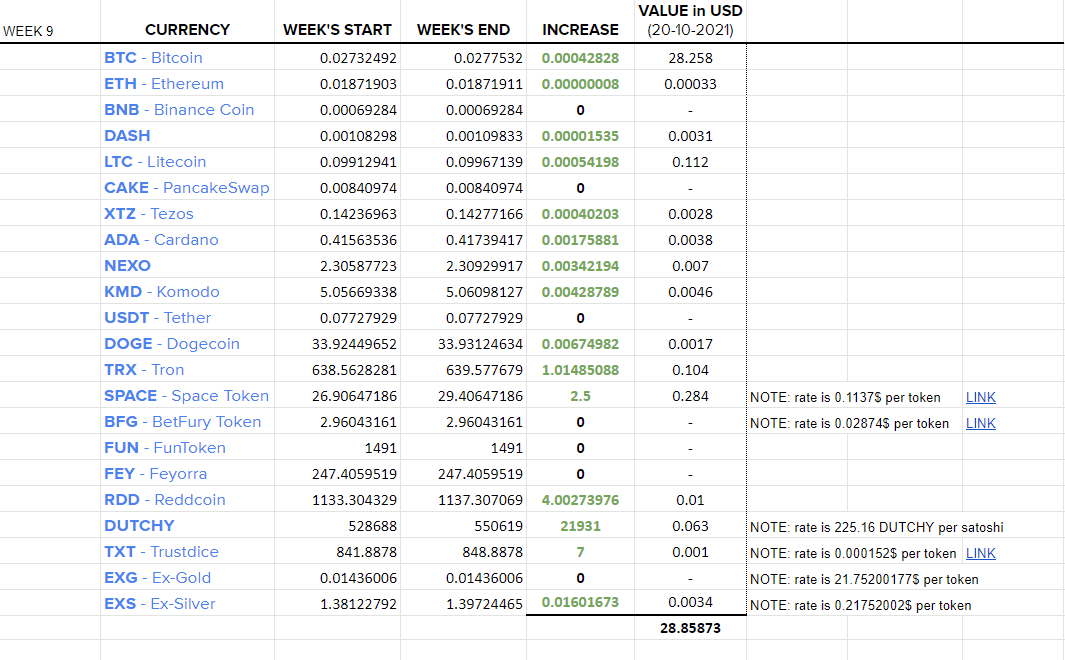Select Komodo week's start 5.05669338
This screenshot has width=1065, height=660.
click(x=358, y=292)
